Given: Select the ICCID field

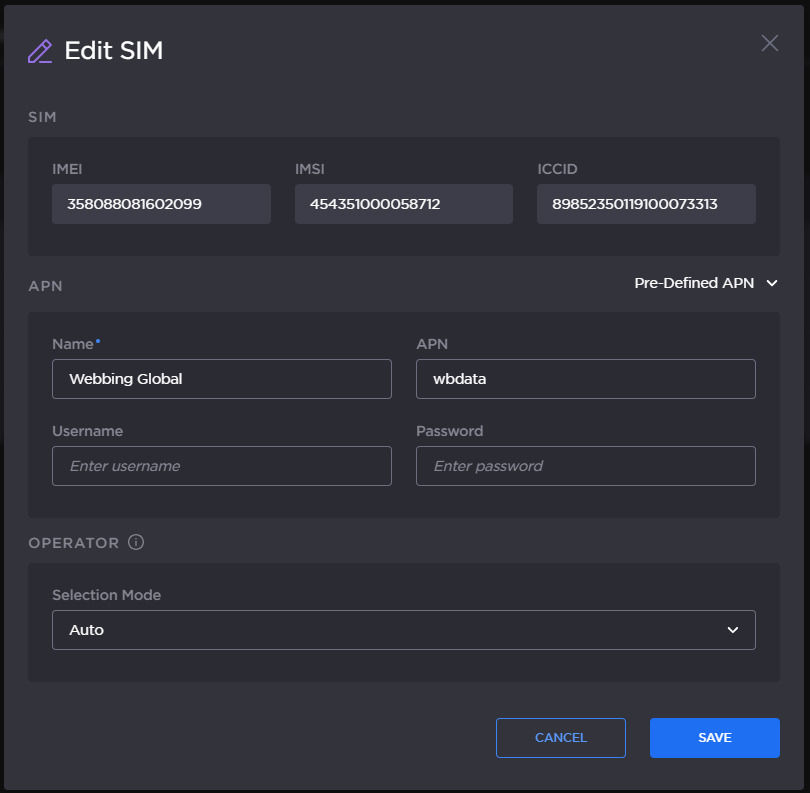Looking at the screenshot, I should pyautogui.click(x=646, y=204).
